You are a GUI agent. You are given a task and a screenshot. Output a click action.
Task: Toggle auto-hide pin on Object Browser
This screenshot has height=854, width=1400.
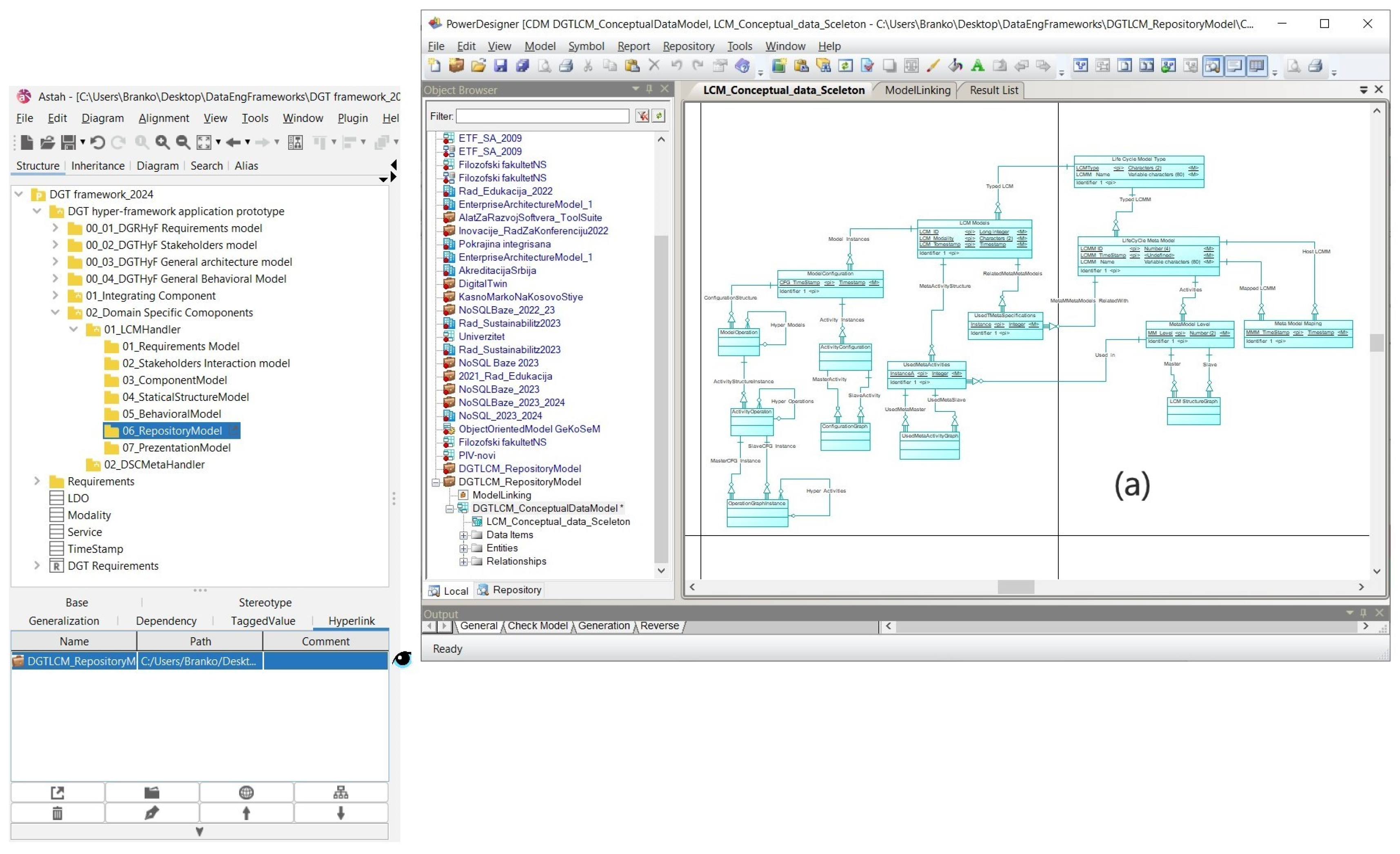[649, 89]
